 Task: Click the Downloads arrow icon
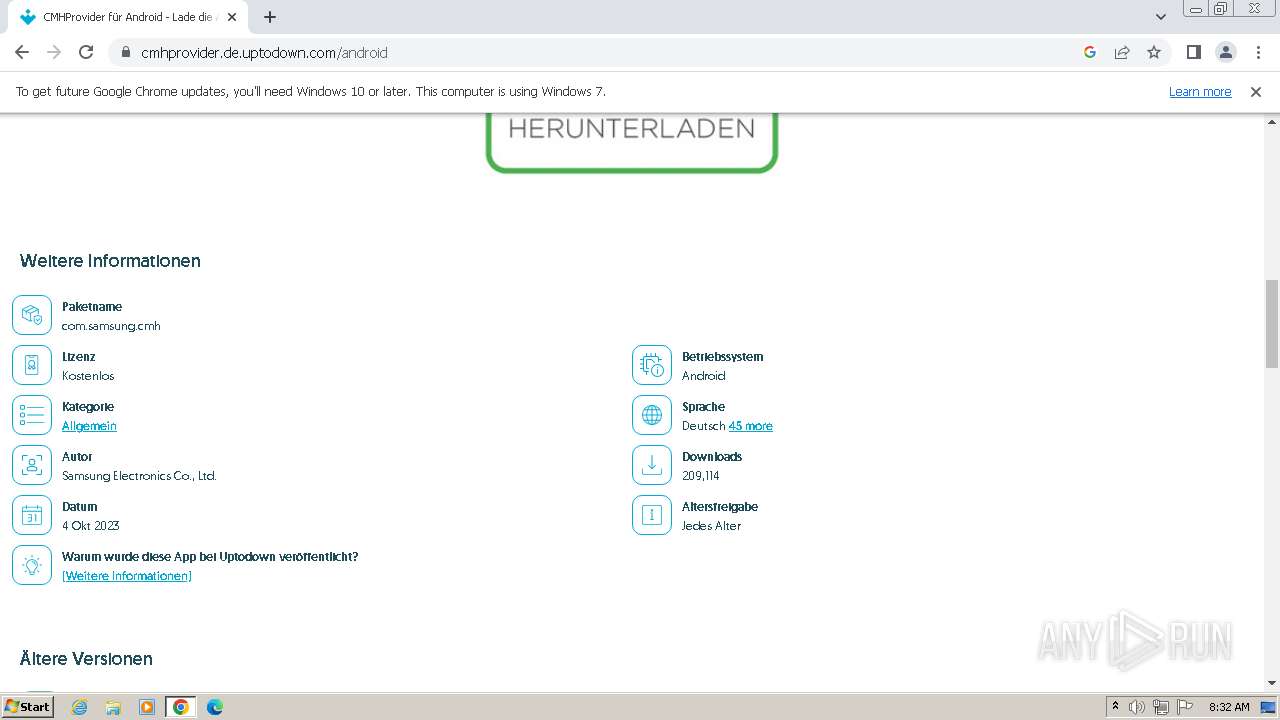coord(652,465)
